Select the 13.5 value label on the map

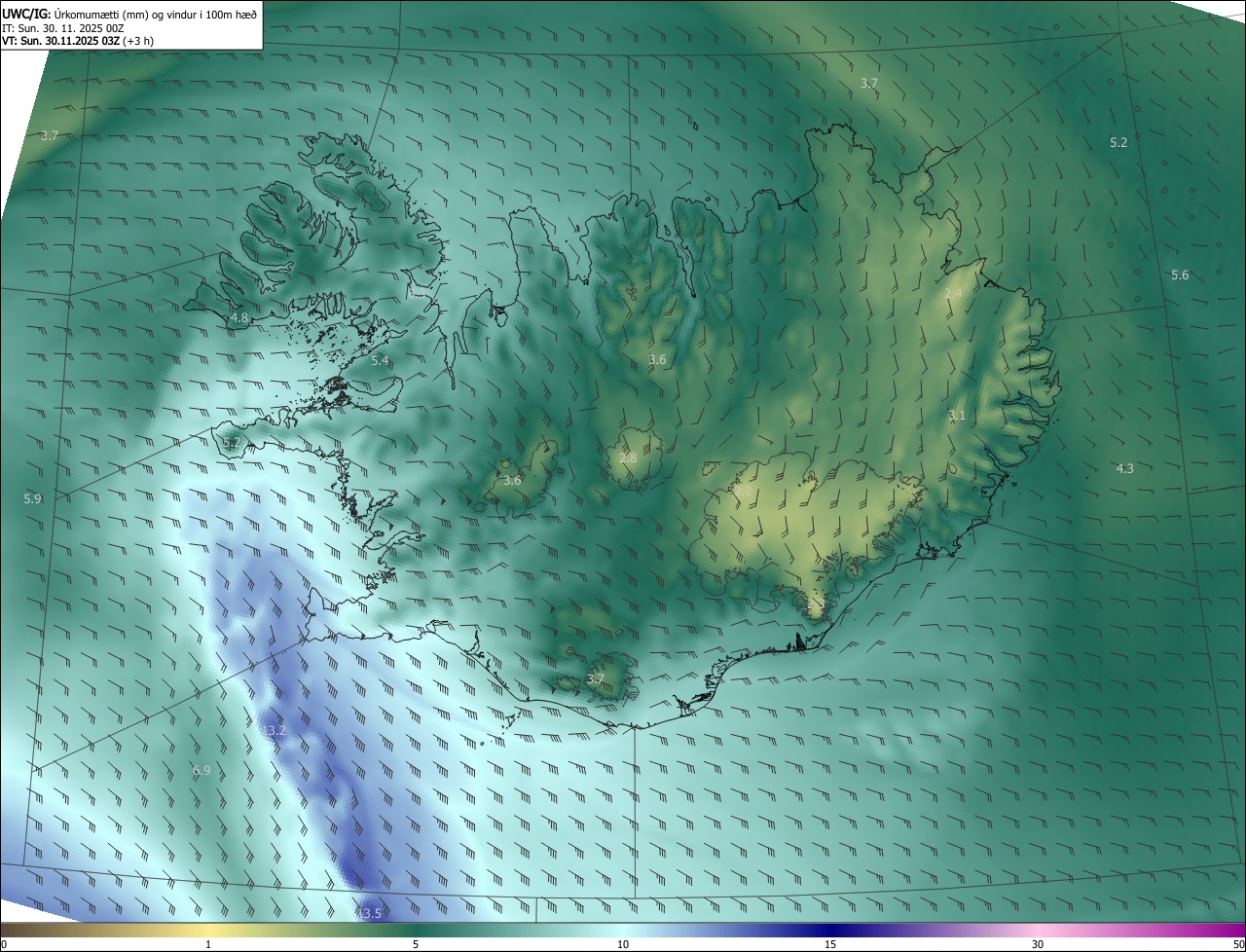[369, 913]
